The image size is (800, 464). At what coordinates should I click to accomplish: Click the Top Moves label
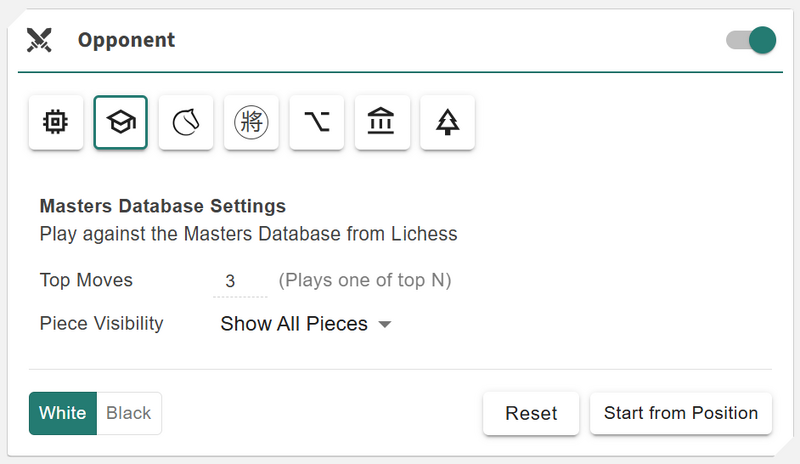tap(86, 280)
